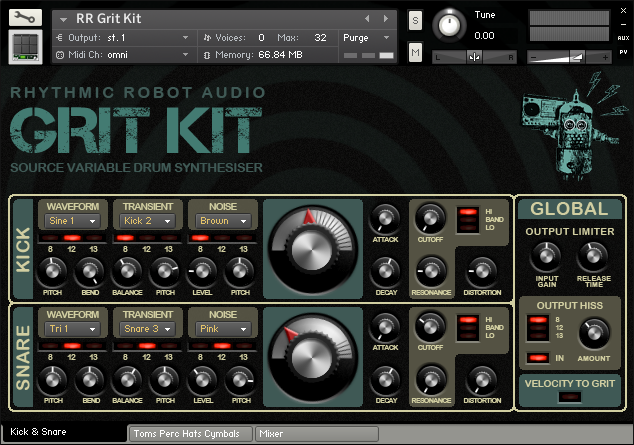The width and height of the screenshot is (634, 445).
Task: Open Snare Waveform Tri 1 dropdown
Action: pyautogui.click(x=72, y=329)
